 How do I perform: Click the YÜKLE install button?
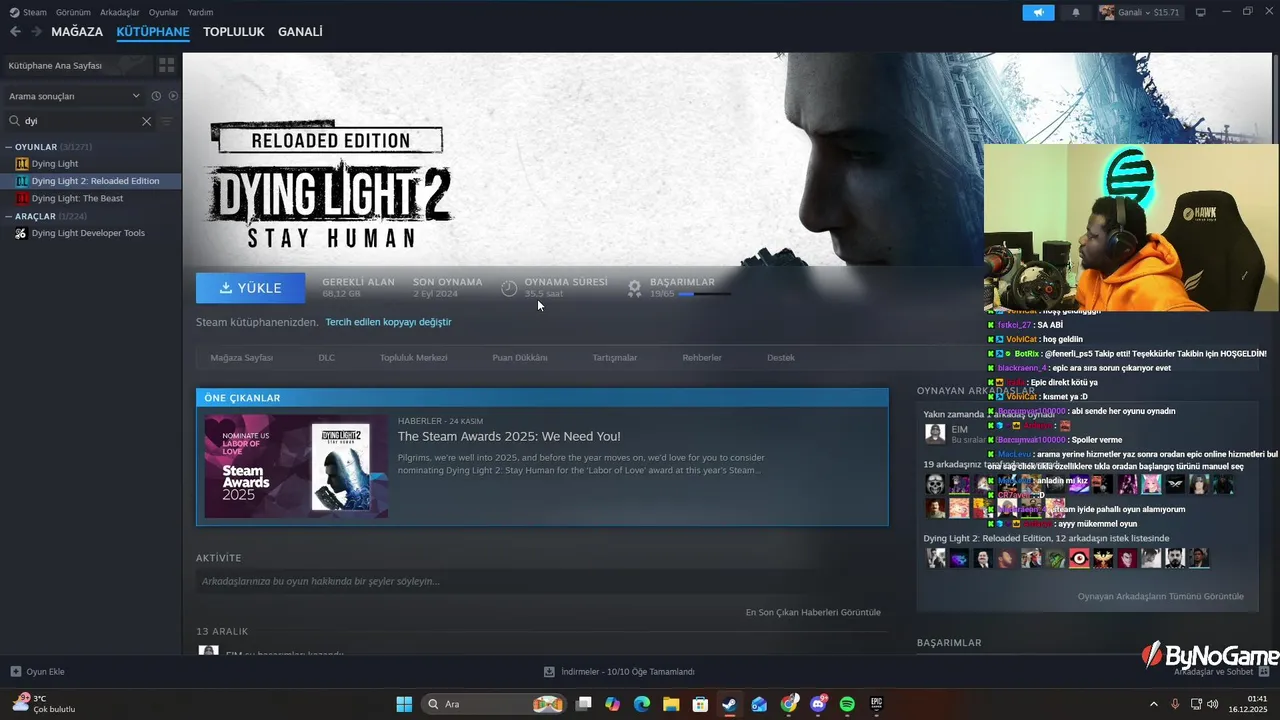click(251, 288)
